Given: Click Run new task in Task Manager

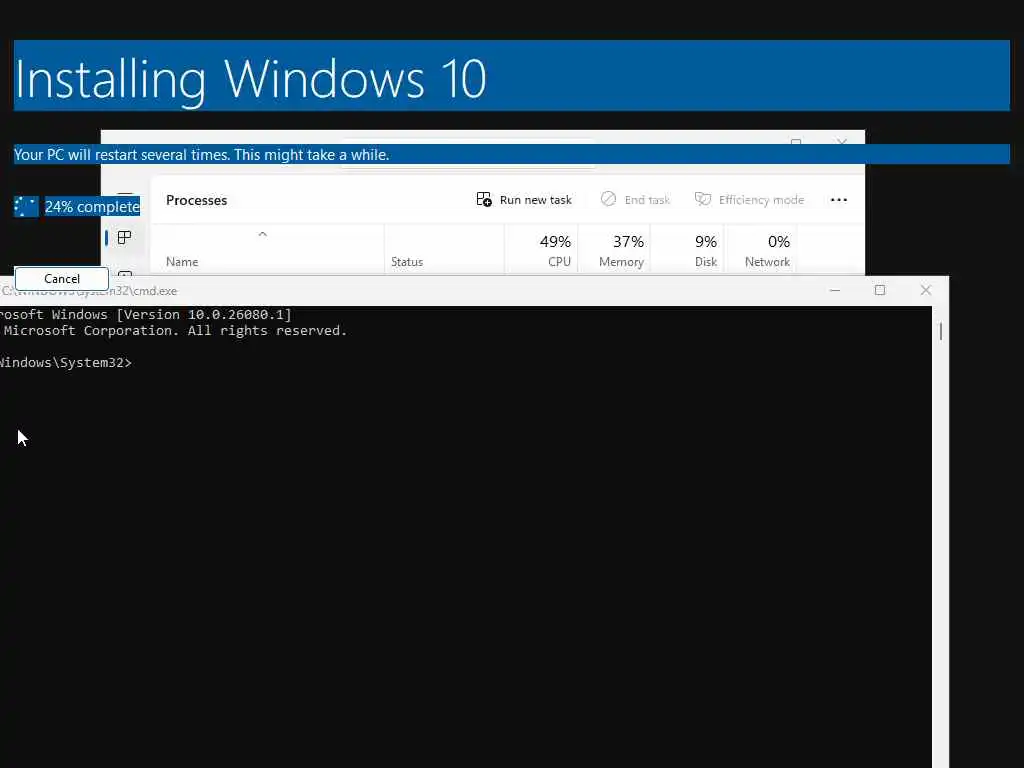Looking at the screenshot, I should point(524,200).
